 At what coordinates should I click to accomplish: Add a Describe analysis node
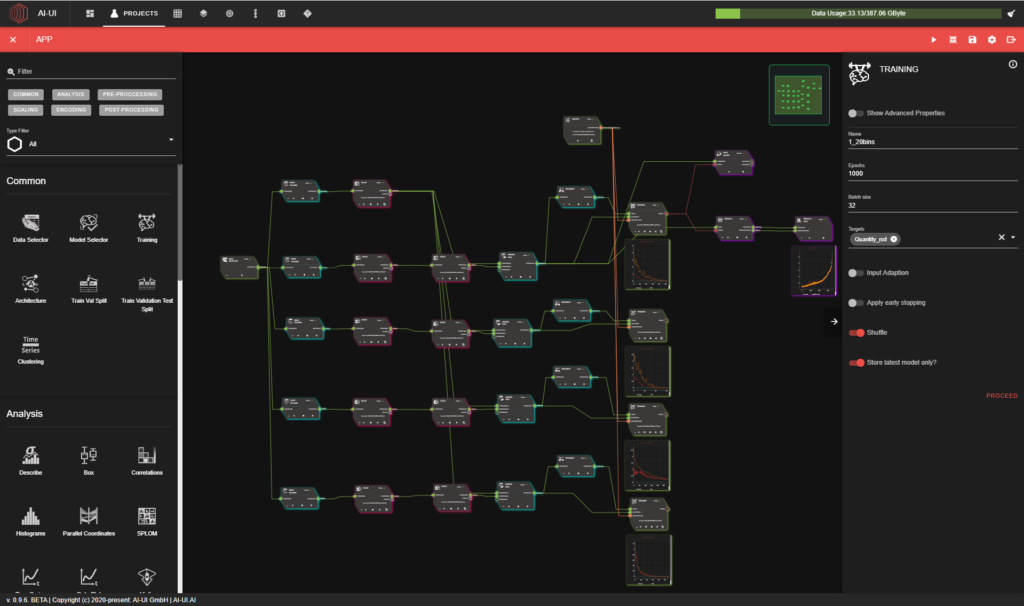pyautogui.click(x=31, y=460)
